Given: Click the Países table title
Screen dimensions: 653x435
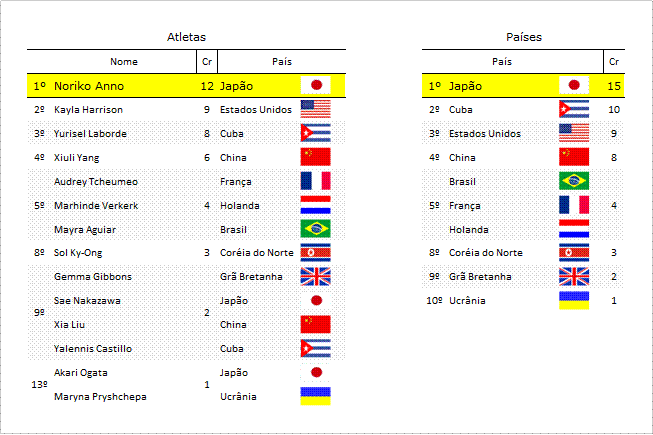Looking at the screenshot, I should click(x=524, y=37).
